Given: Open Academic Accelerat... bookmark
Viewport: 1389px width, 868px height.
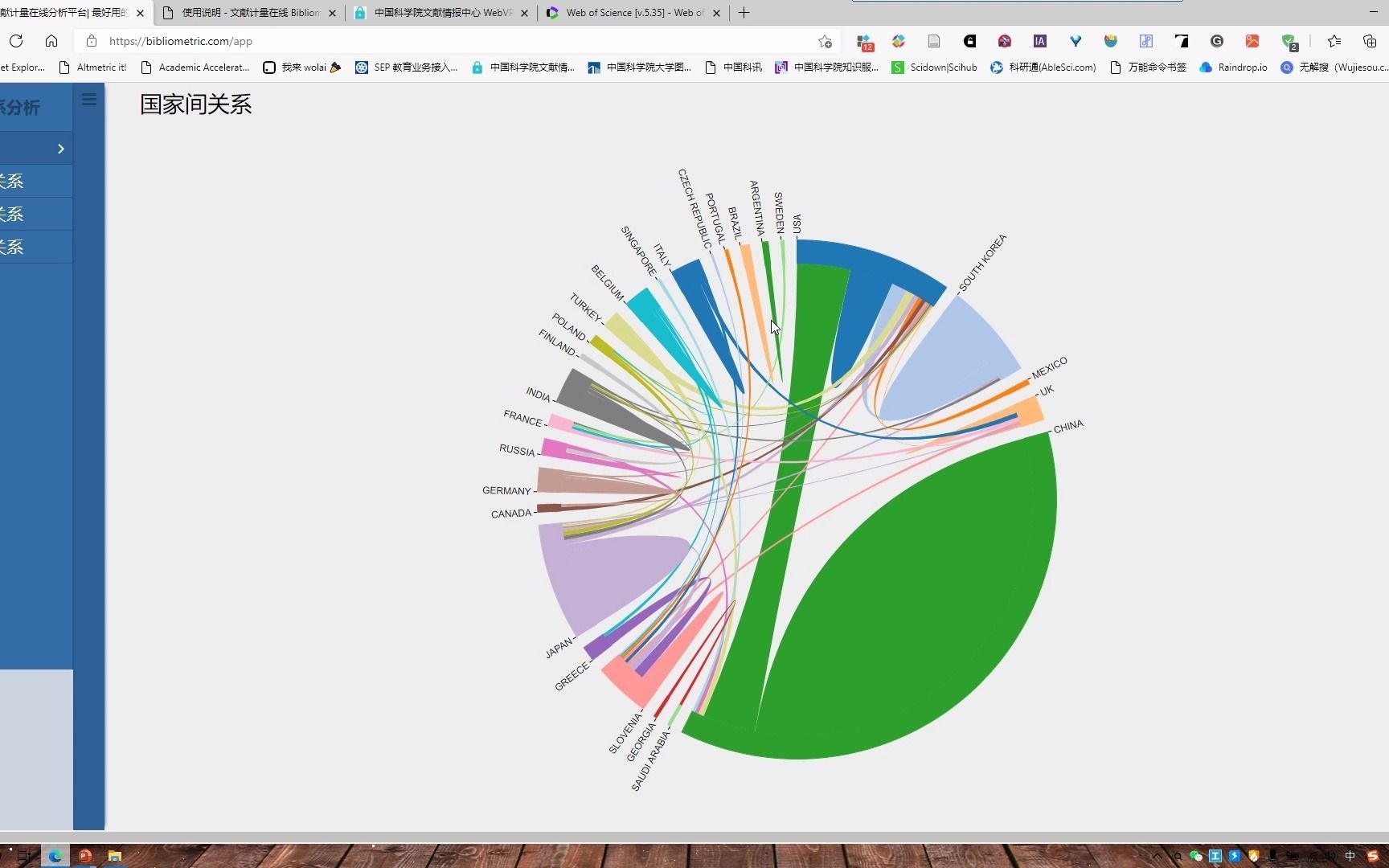Looking at the screenshot, I should [x=195, y=68].
